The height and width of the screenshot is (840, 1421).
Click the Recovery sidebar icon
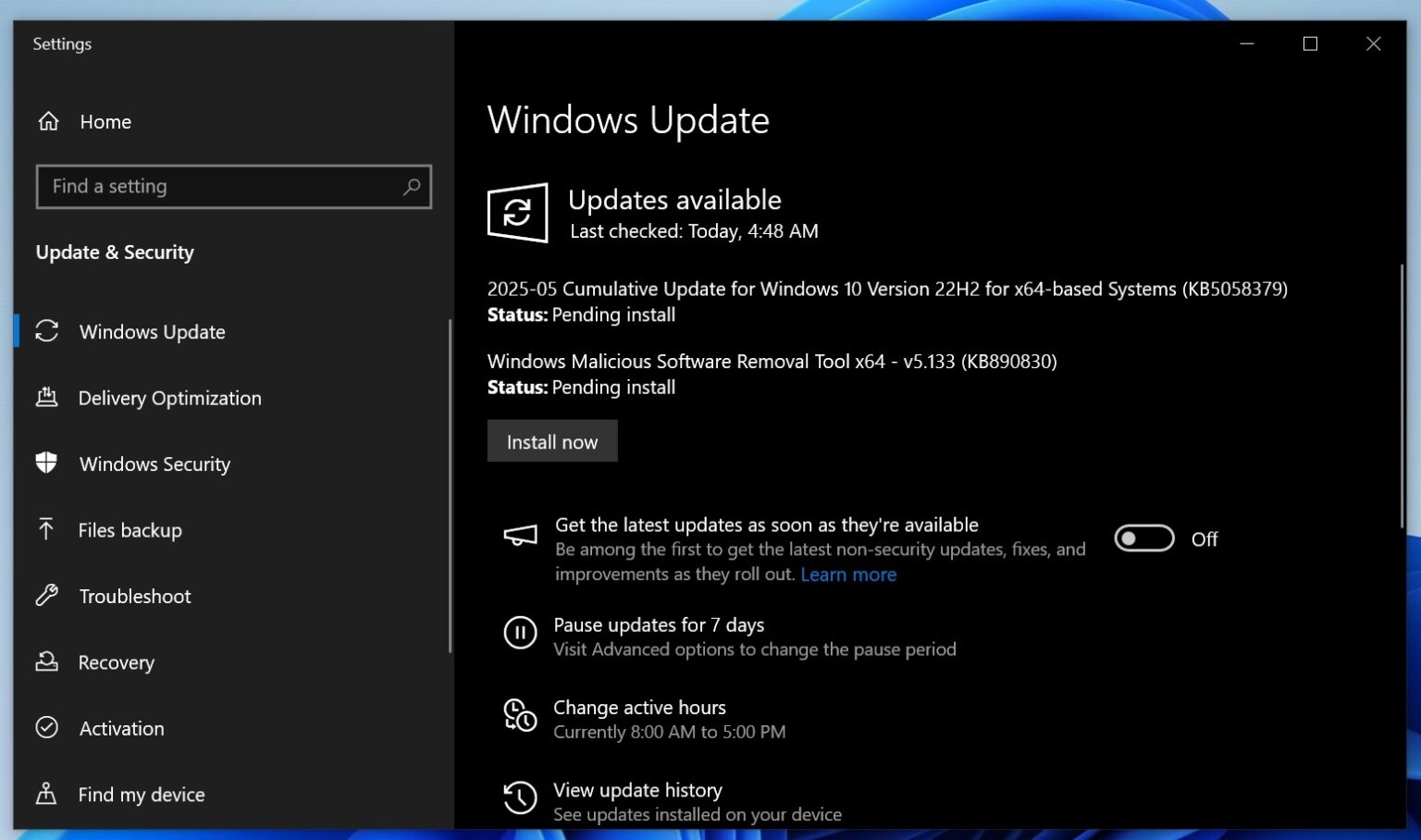(48, 662)
